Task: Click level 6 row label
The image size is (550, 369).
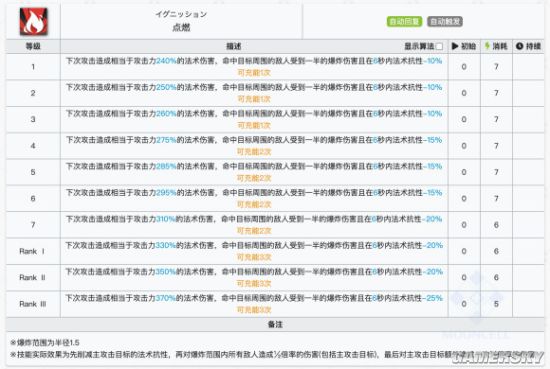Action: (x=33, y=198)
